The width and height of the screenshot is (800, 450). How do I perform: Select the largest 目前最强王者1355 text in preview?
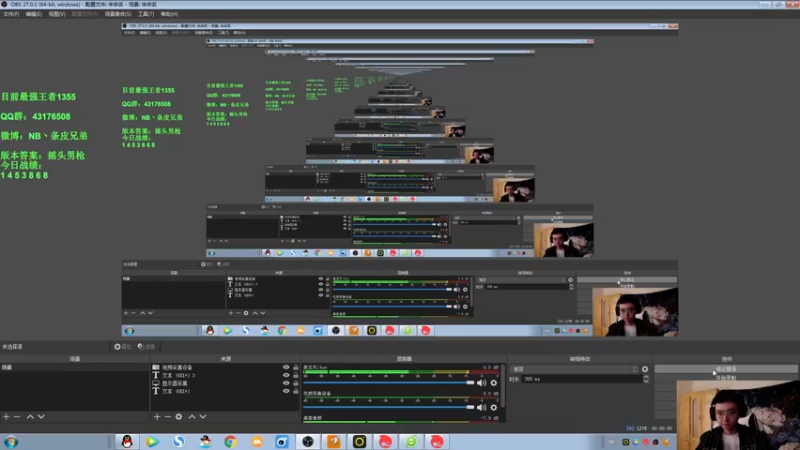coord(38,97)
